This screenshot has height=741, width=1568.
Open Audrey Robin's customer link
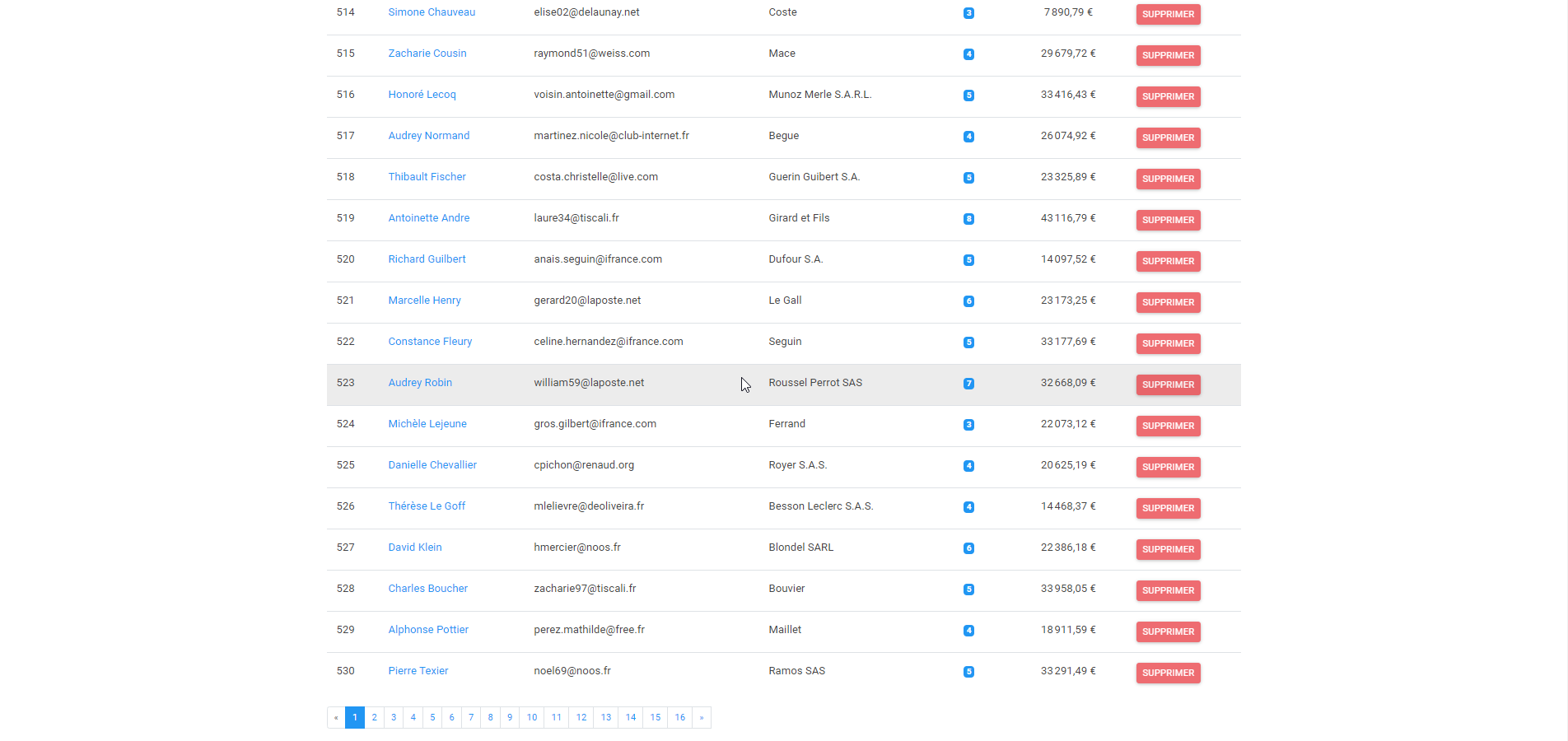(x=420, y=383)
